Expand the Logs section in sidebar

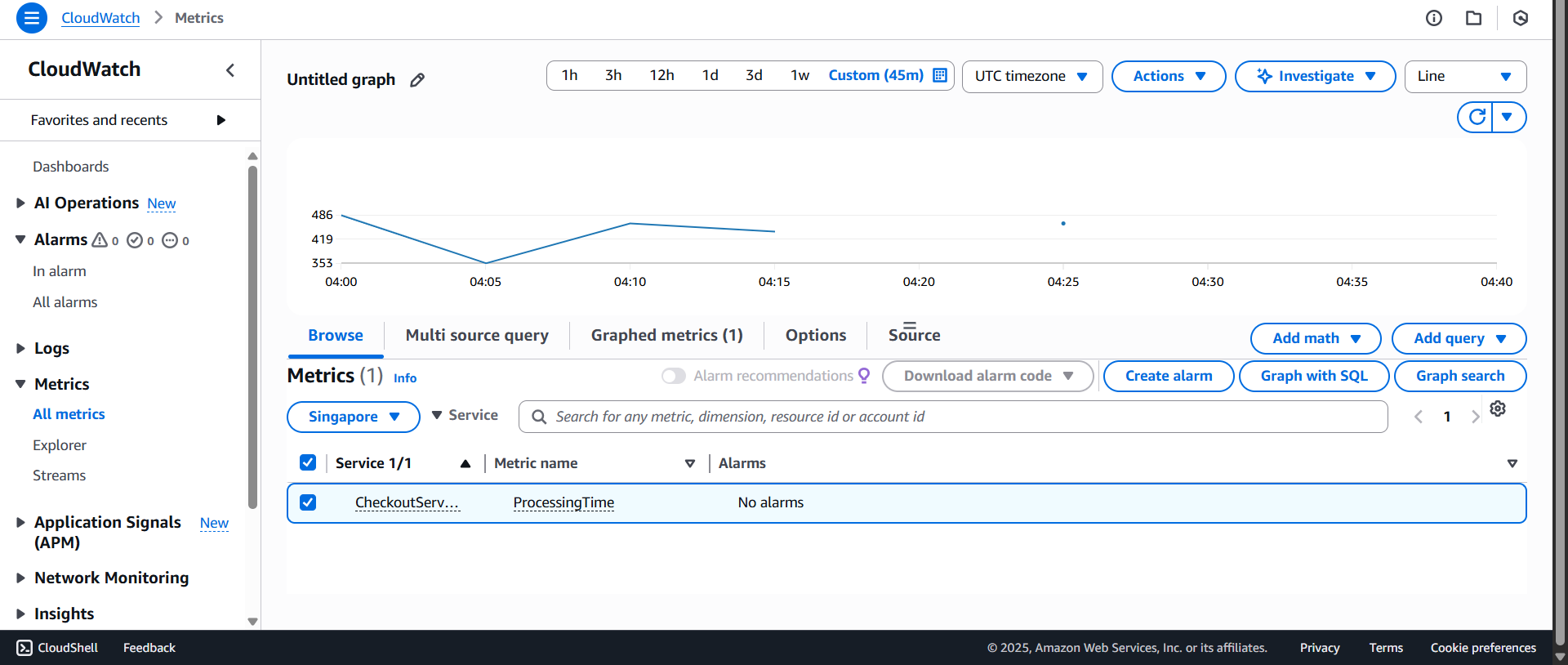tap(21, 349)
